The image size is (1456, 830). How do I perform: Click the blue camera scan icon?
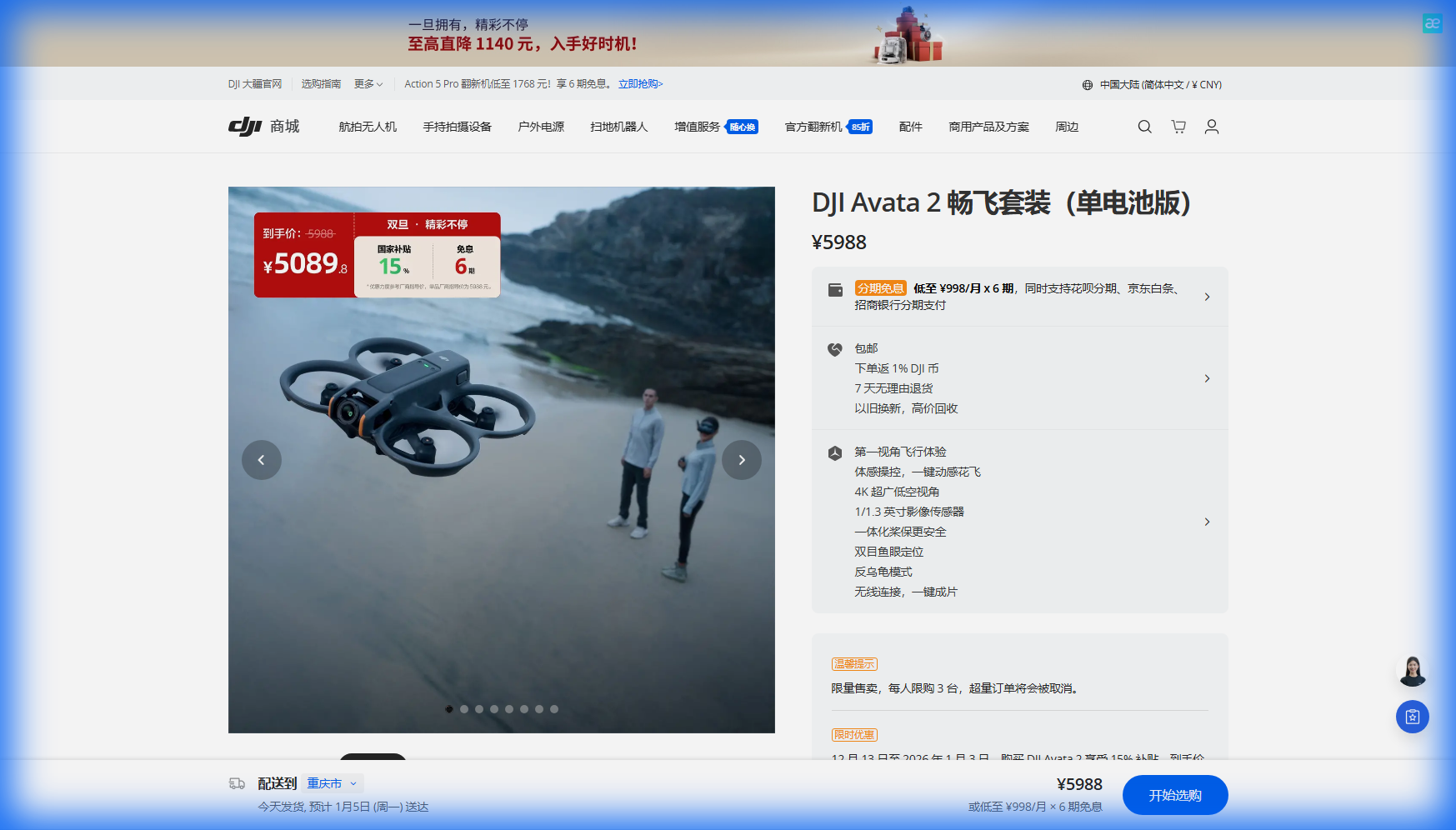(1412, 716)
